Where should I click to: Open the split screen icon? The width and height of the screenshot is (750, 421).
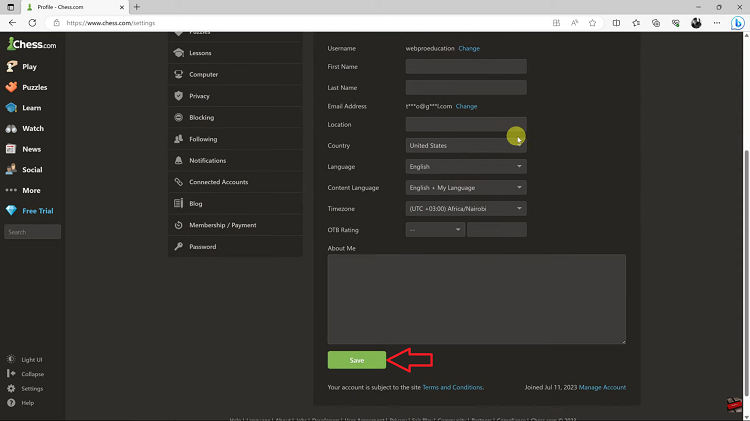point(617,23)
